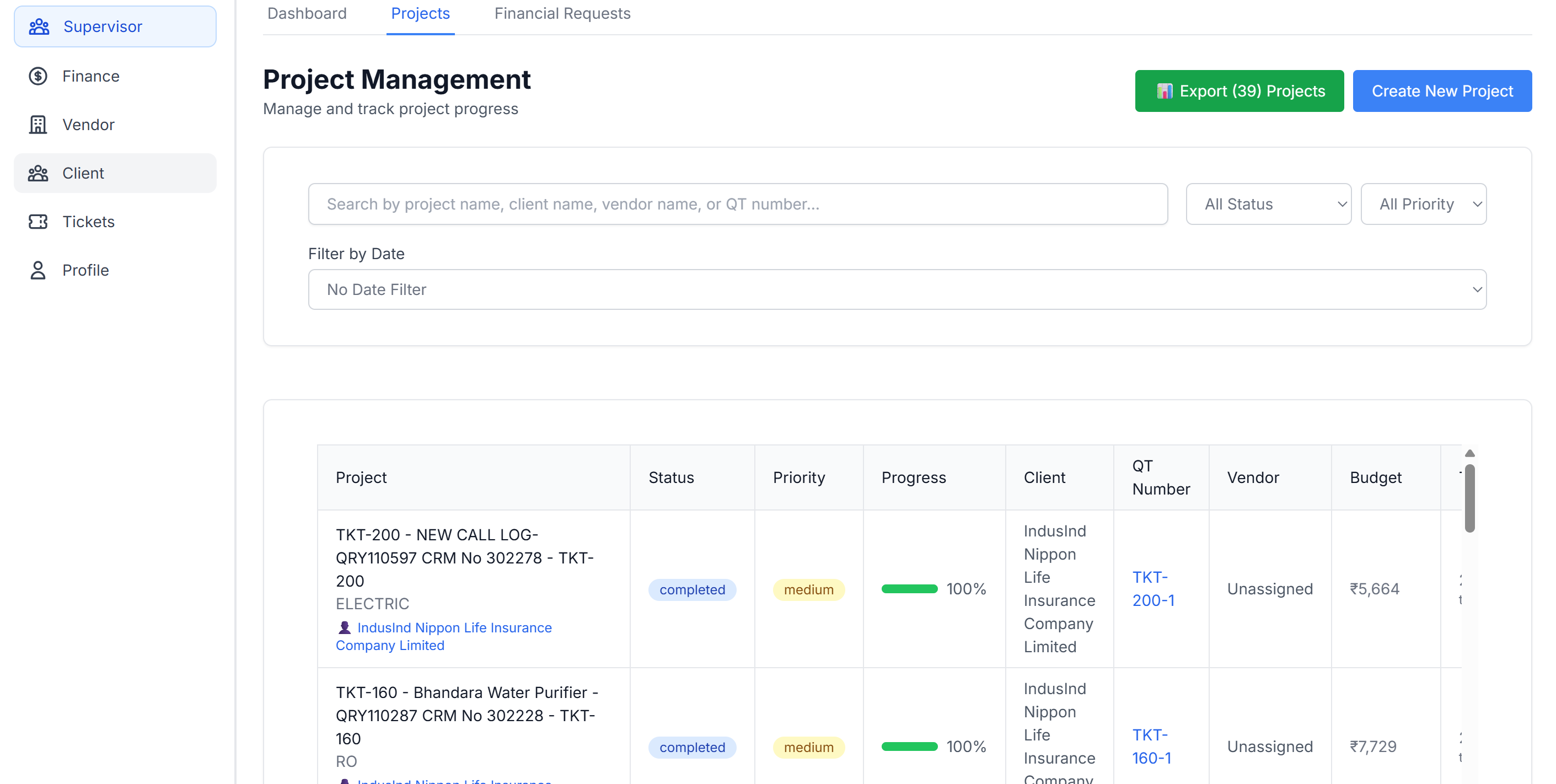Click the Finance dollar icon

(x=38, y=76)
